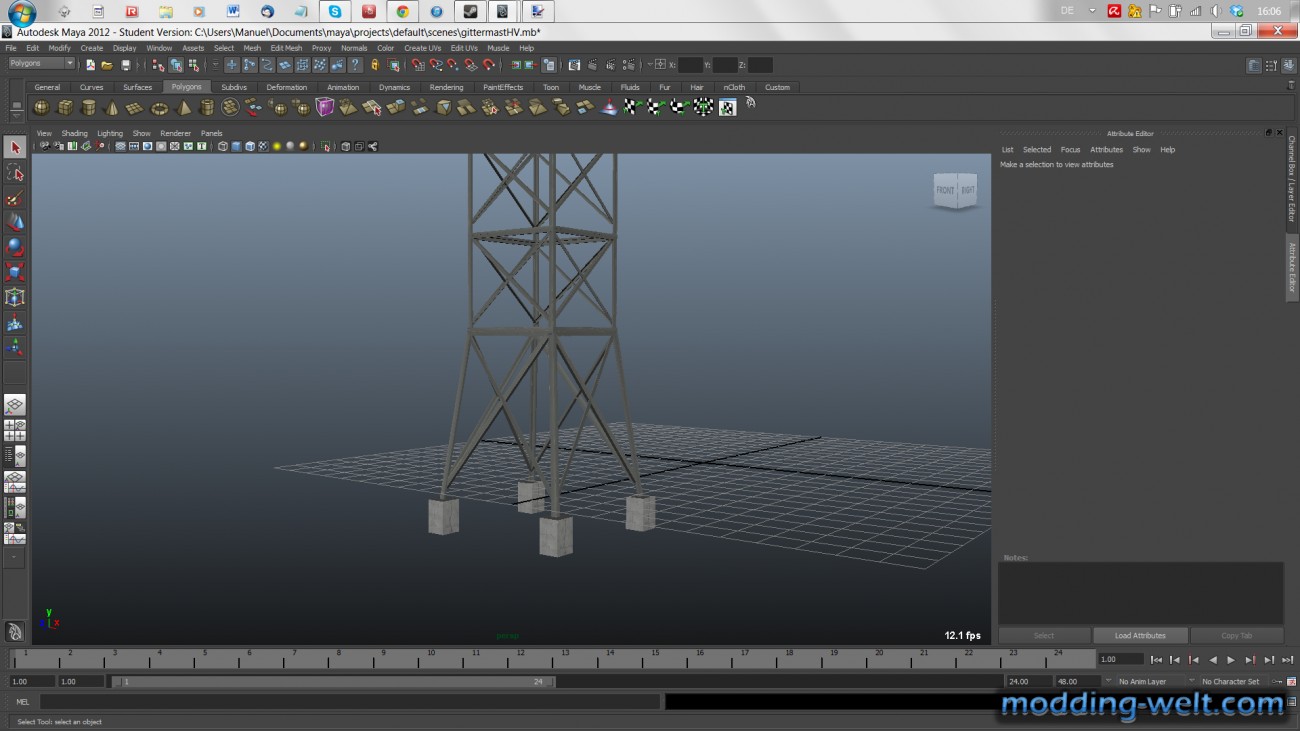Open the Polygons menu set dropdown
Viewport: 1300px width, 731px height.
pyautogui.click(x=41, y=64)
